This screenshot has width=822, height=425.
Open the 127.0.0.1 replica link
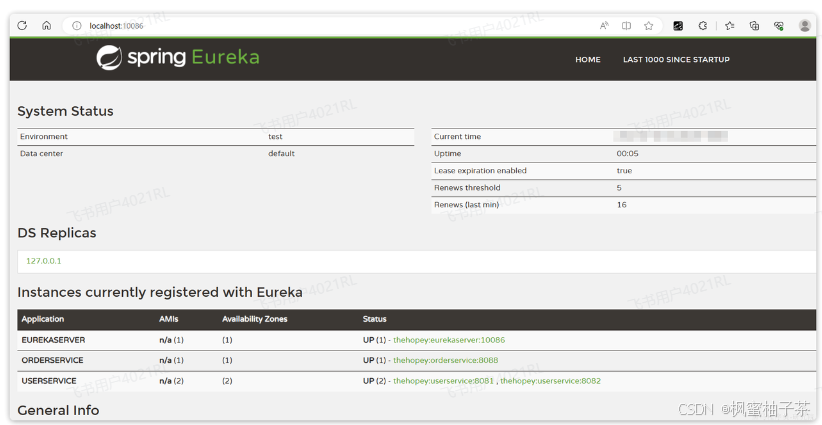tap(44, 260)
